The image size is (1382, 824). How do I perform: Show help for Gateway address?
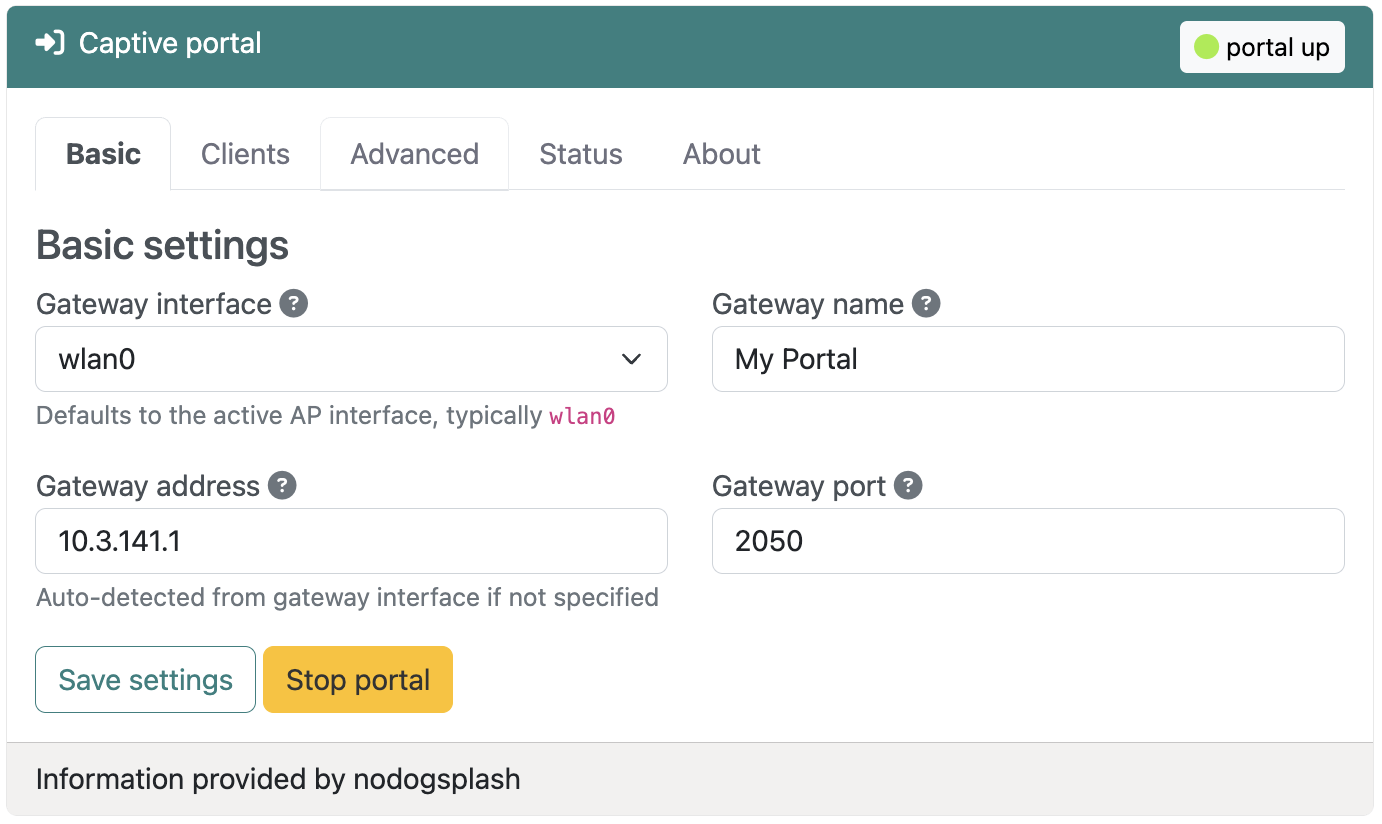[282, 486]
